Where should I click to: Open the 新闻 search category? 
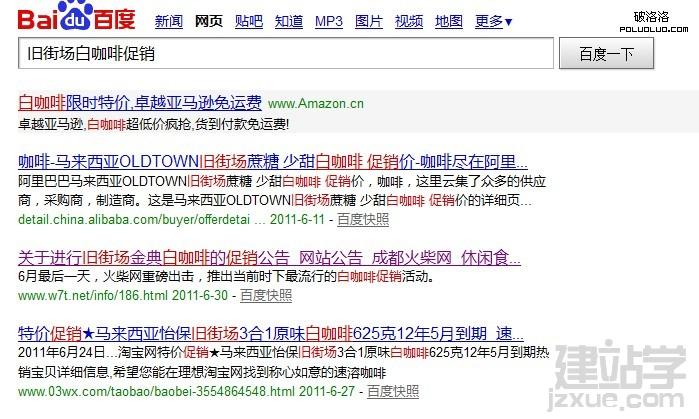[x=169, y=21]
